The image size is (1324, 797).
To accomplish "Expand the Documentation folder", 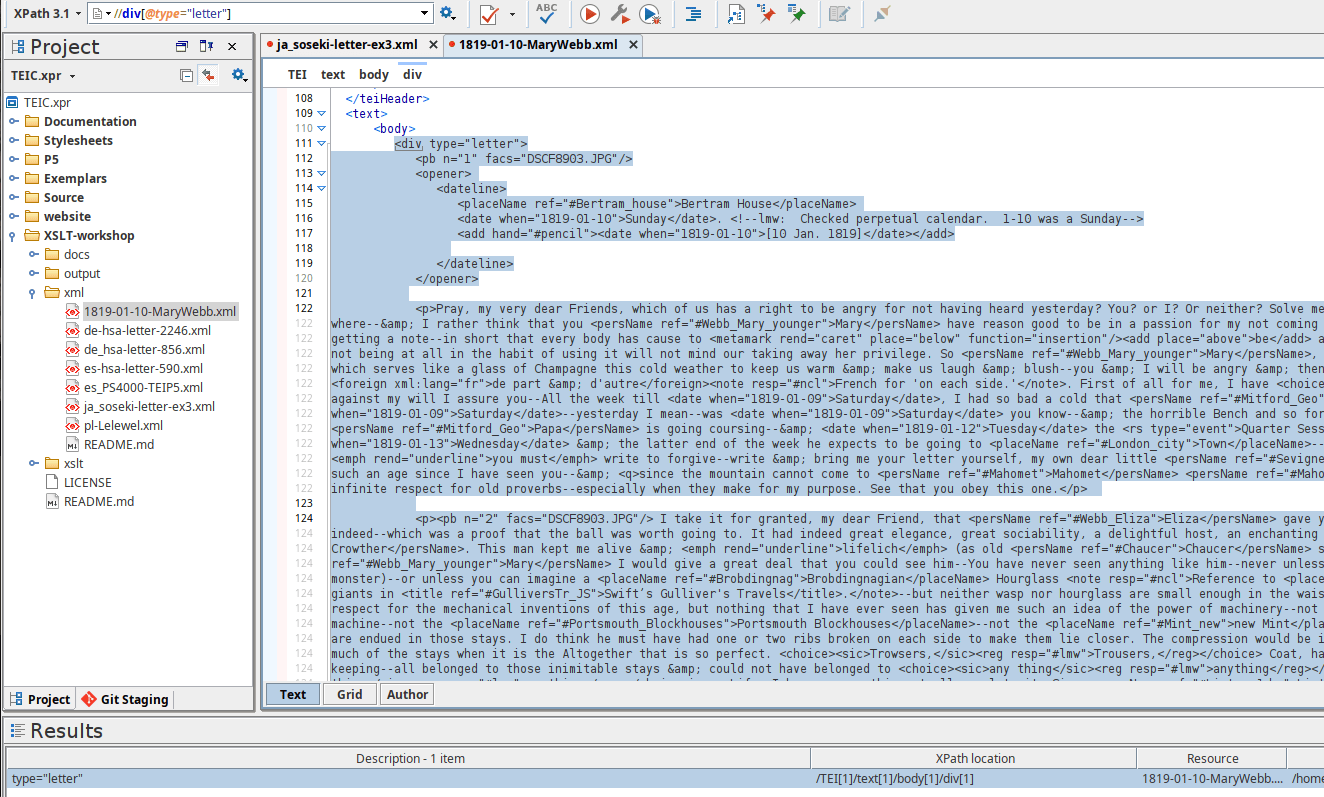I will [14, 121].
